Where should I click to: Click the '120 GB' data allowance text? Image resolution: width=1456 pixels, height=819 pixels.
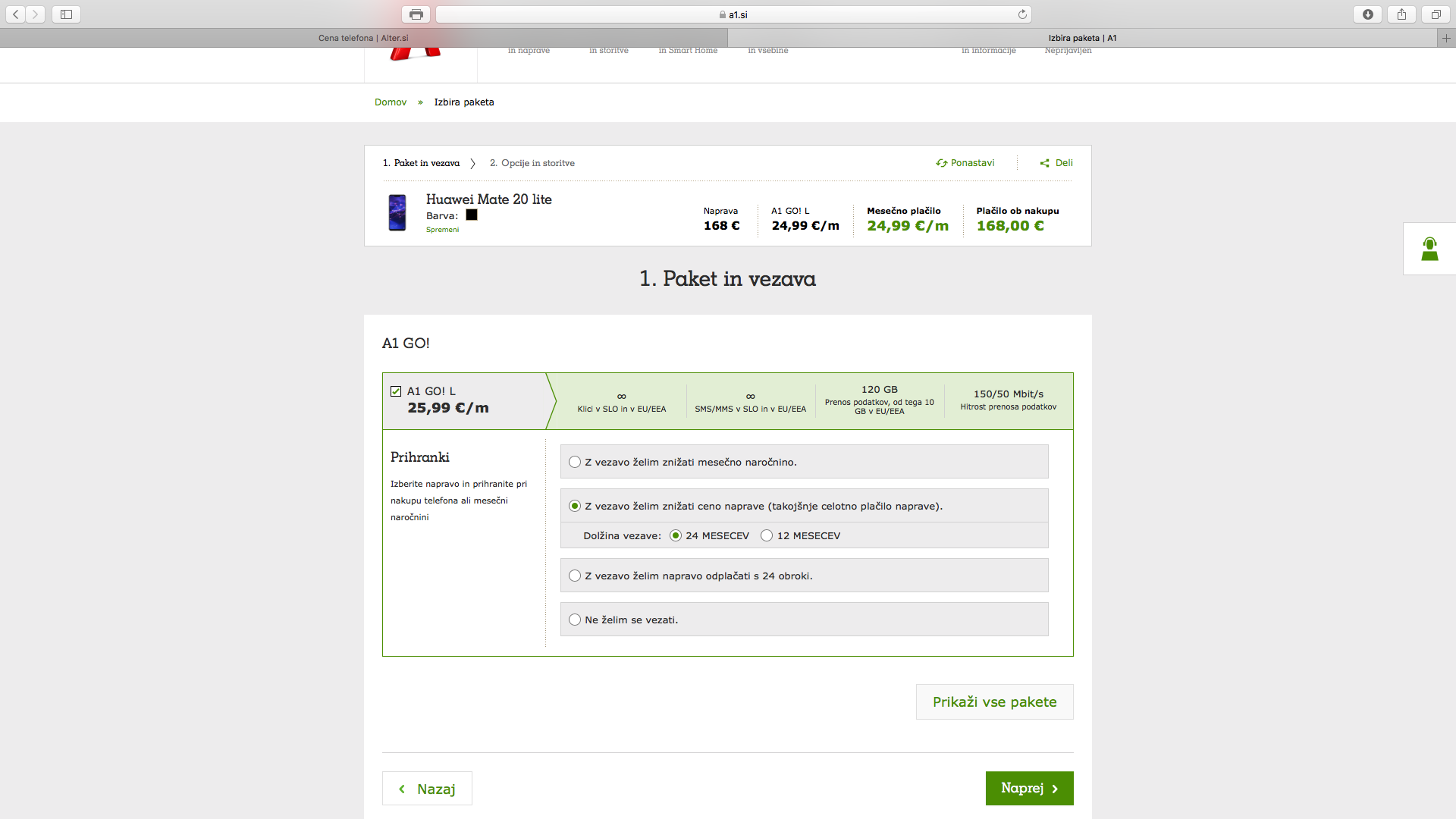point(880,389)
